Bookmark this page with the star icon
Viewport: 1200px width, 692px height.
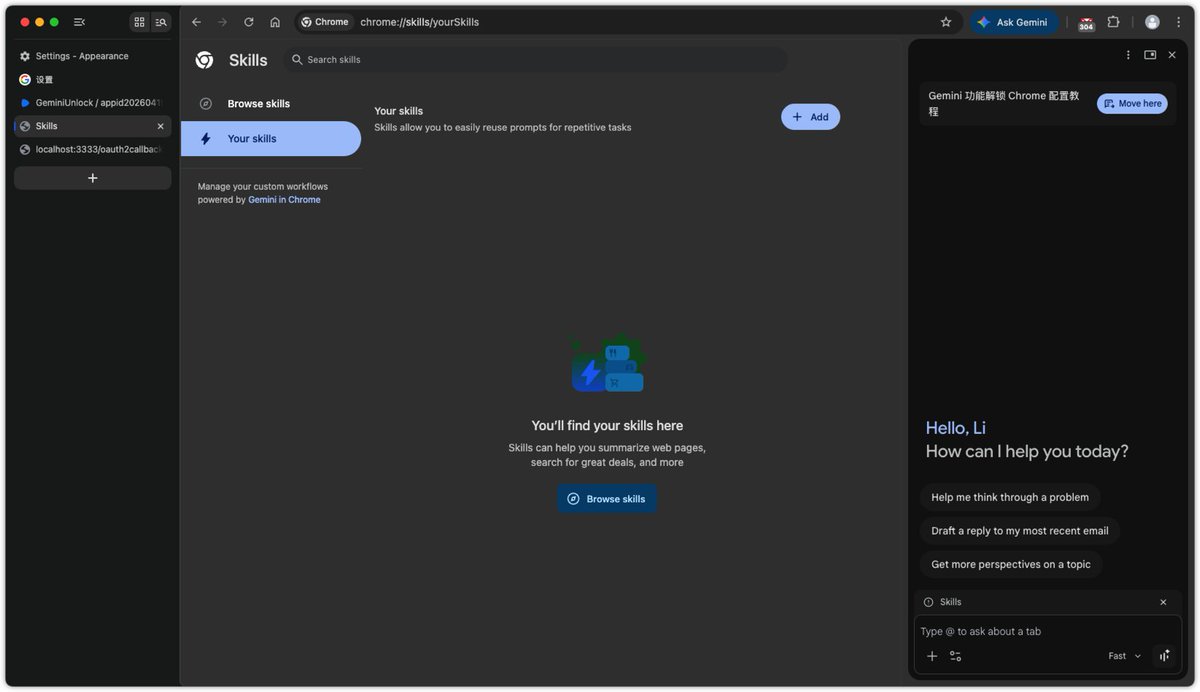pos(946,22)
